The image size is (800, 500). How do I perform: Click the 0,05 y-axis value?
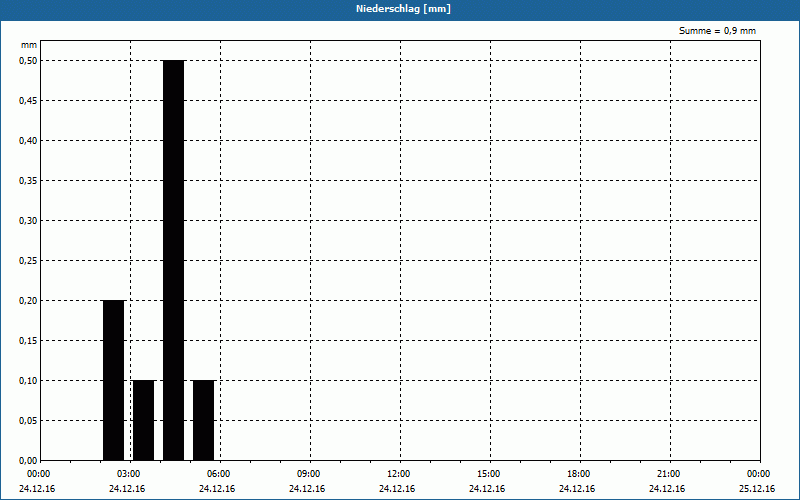click(x=28, y=420)
